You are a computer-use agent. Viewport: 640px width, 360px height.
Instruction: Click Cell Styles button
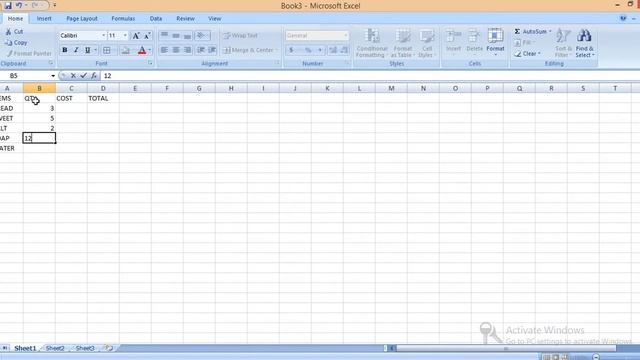click(x=427, y=43)
